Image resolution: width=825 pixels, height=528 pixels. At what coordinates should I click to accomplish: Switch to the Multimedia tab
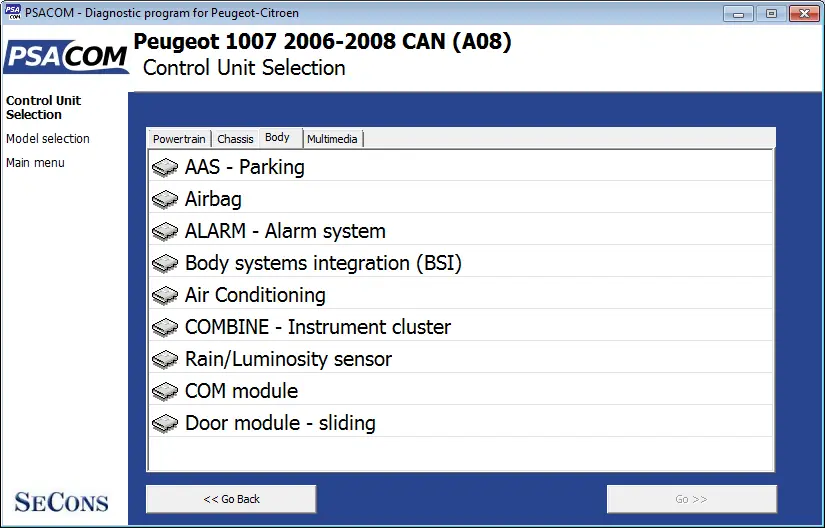(333, 139)
